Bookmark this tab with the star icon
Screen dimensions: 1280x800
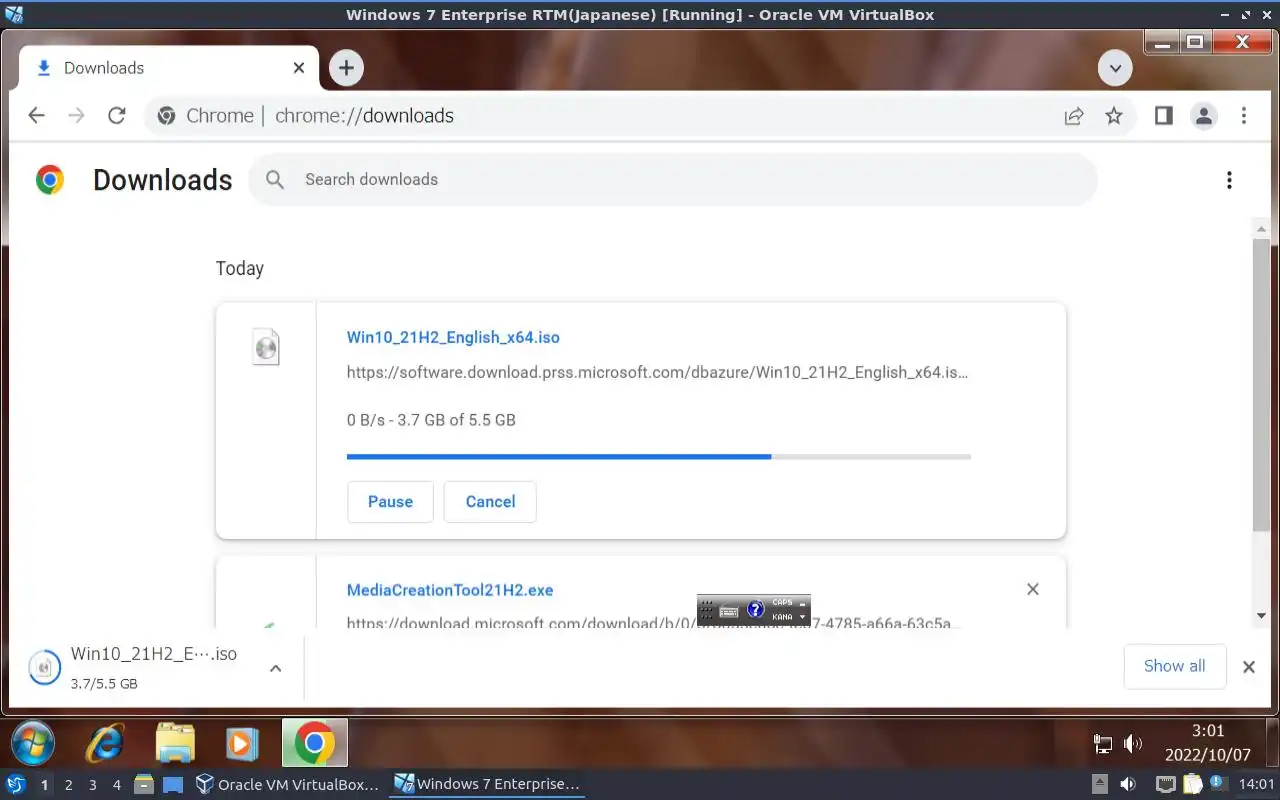tap(1114, 116)
